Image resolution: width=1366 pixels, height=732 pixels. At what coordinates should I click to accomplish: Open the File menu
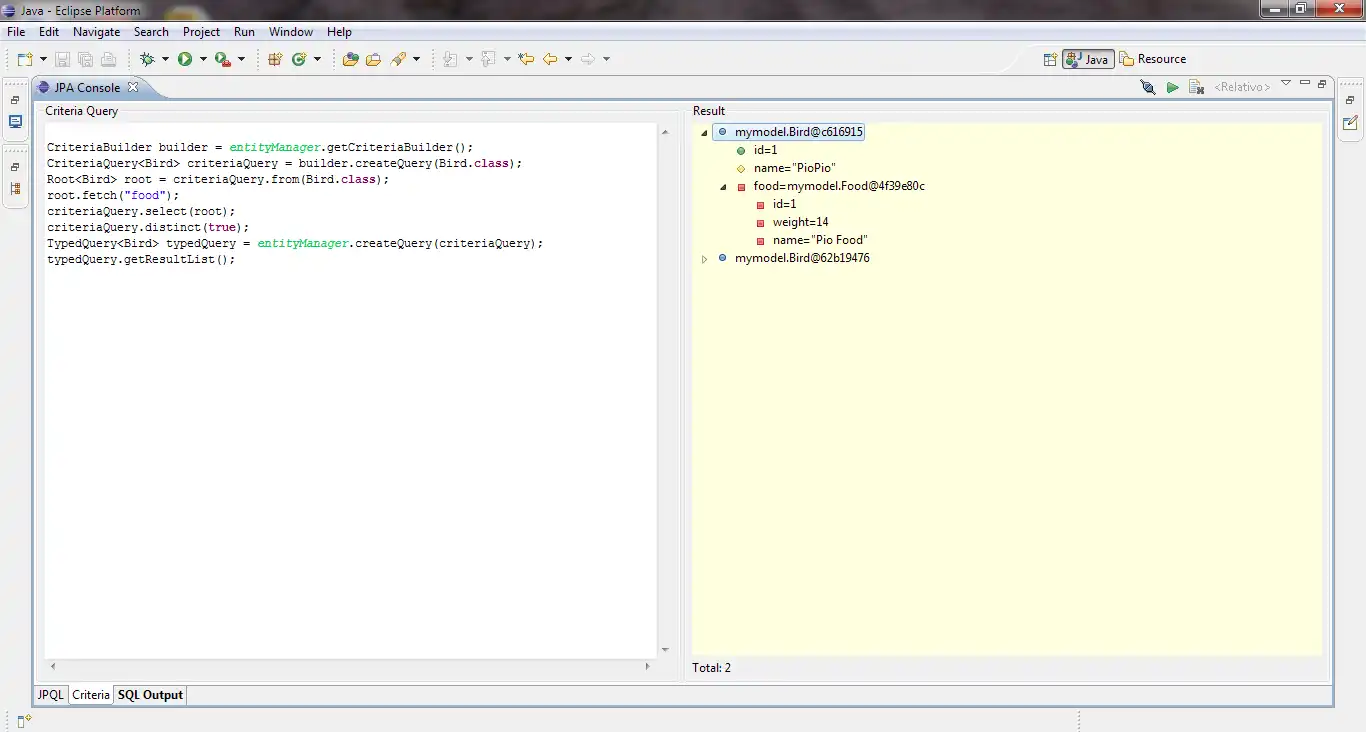click(16, 32)
